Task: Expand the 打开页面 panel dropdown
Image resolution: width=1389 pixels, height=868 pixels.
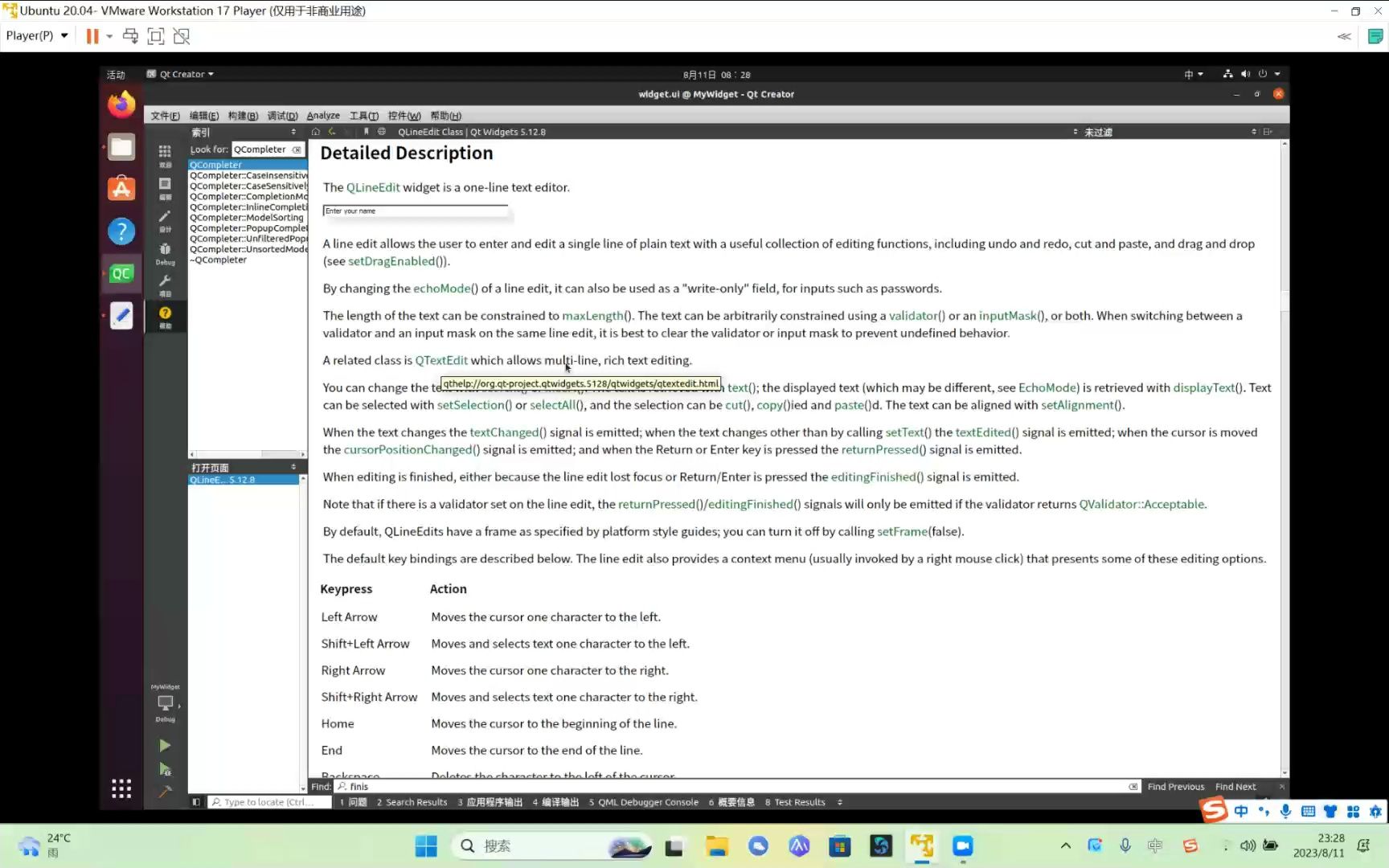Action: tap(293, 467)
